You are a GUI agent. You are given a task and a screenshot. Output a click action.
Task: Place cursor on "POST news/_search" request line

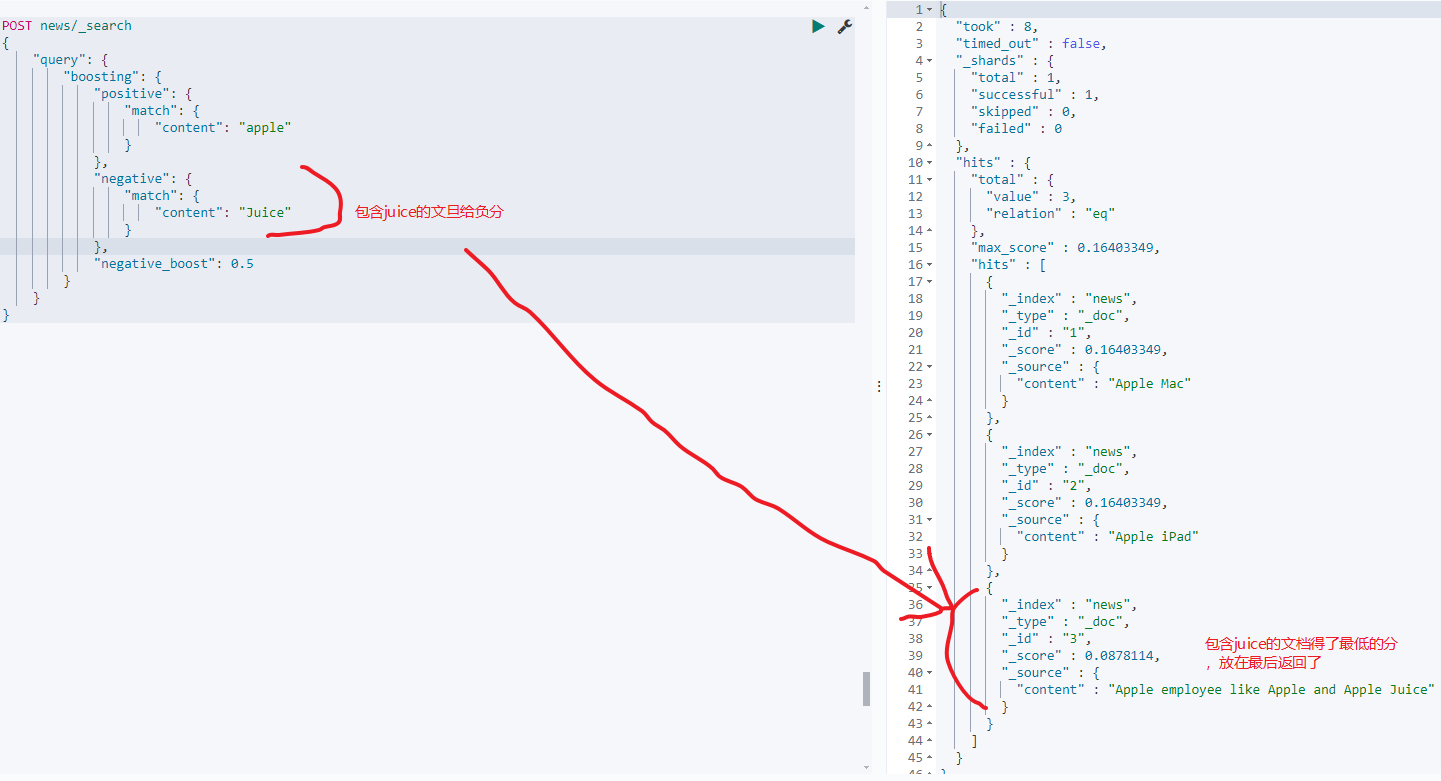tap(66, 26)
